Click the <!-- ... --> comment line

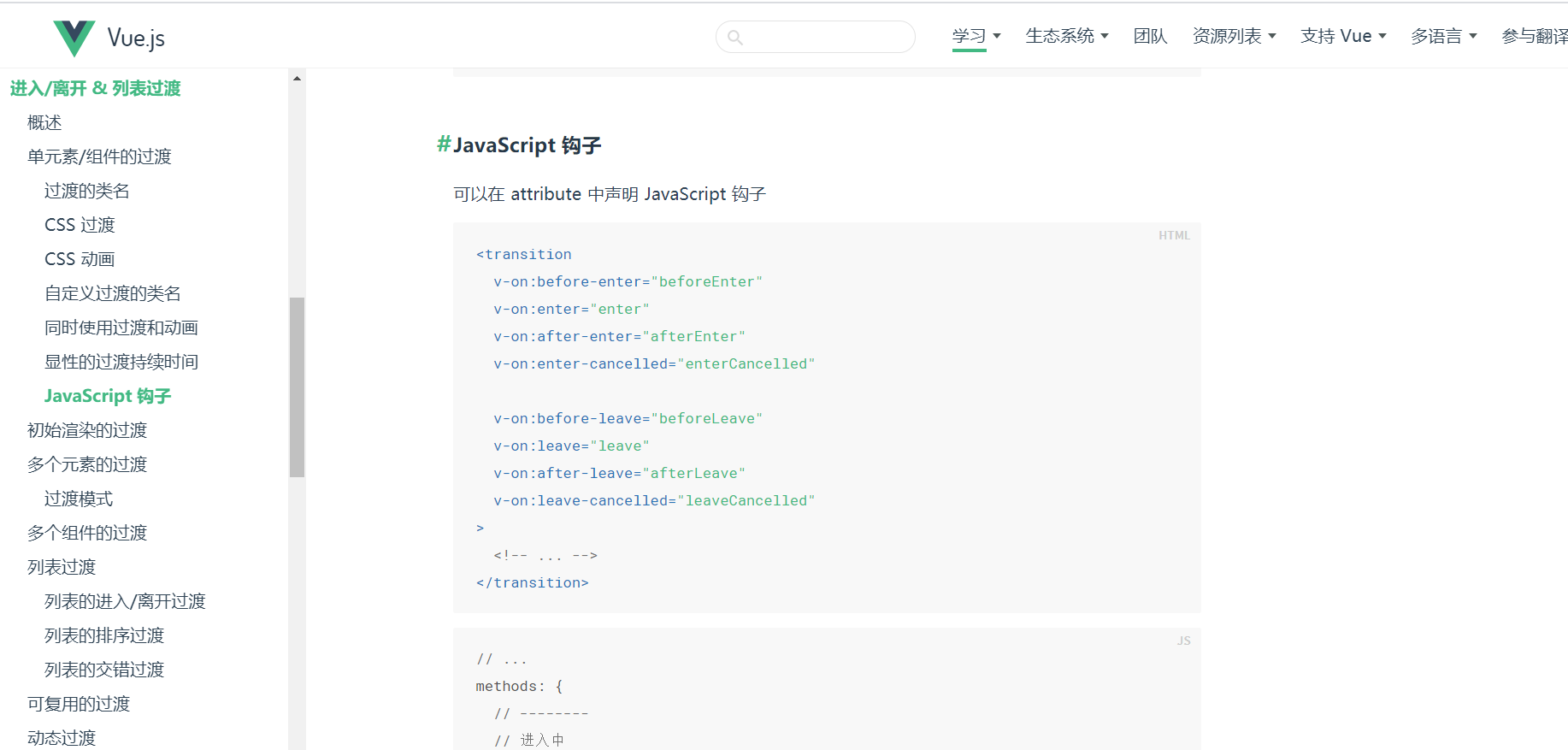545,556
